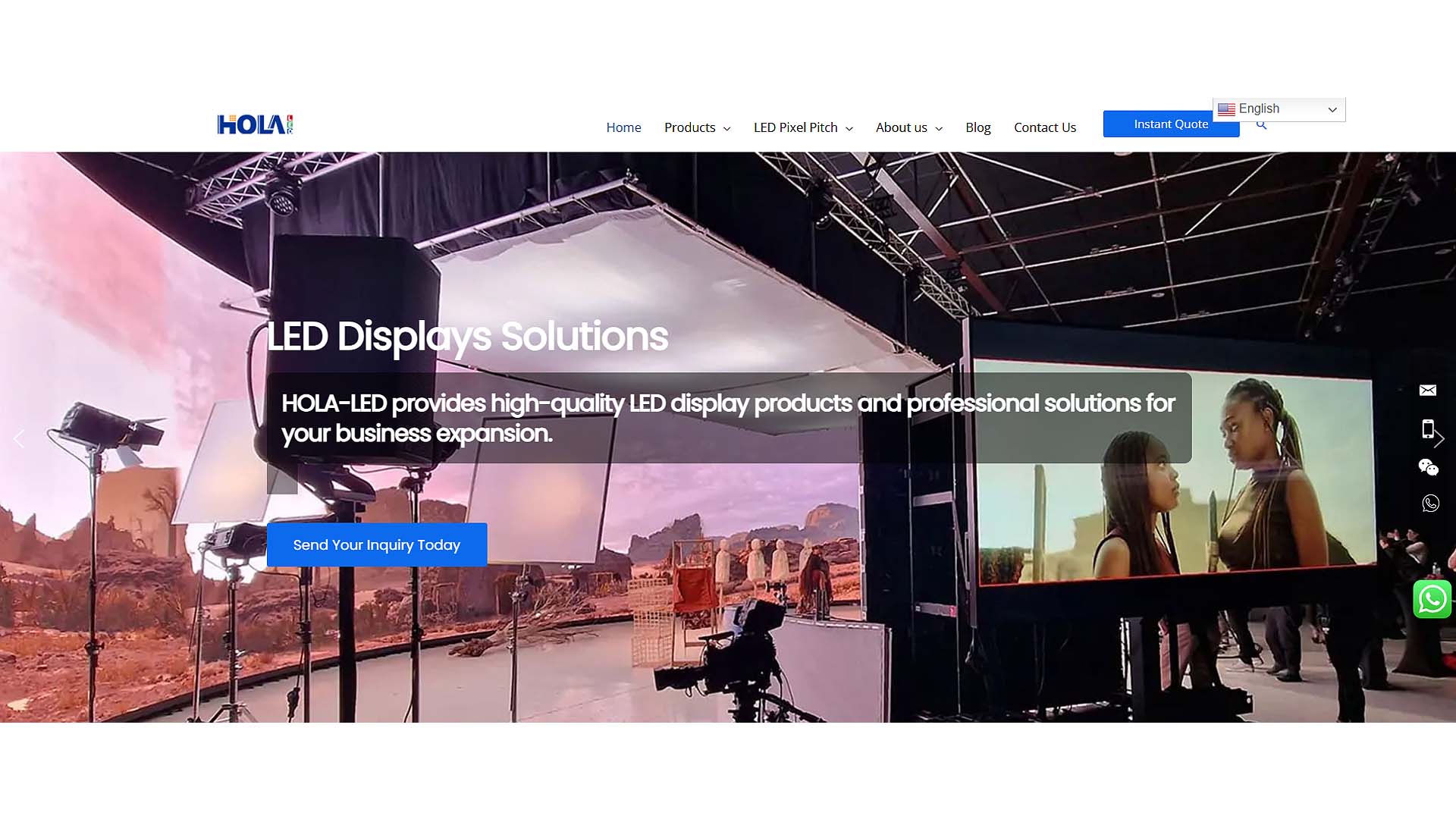Image resolution: width=1456 pixels, height=819 pixels.
Task: Click the LED Displays Solutions heading
Action: tap(467, 337)
